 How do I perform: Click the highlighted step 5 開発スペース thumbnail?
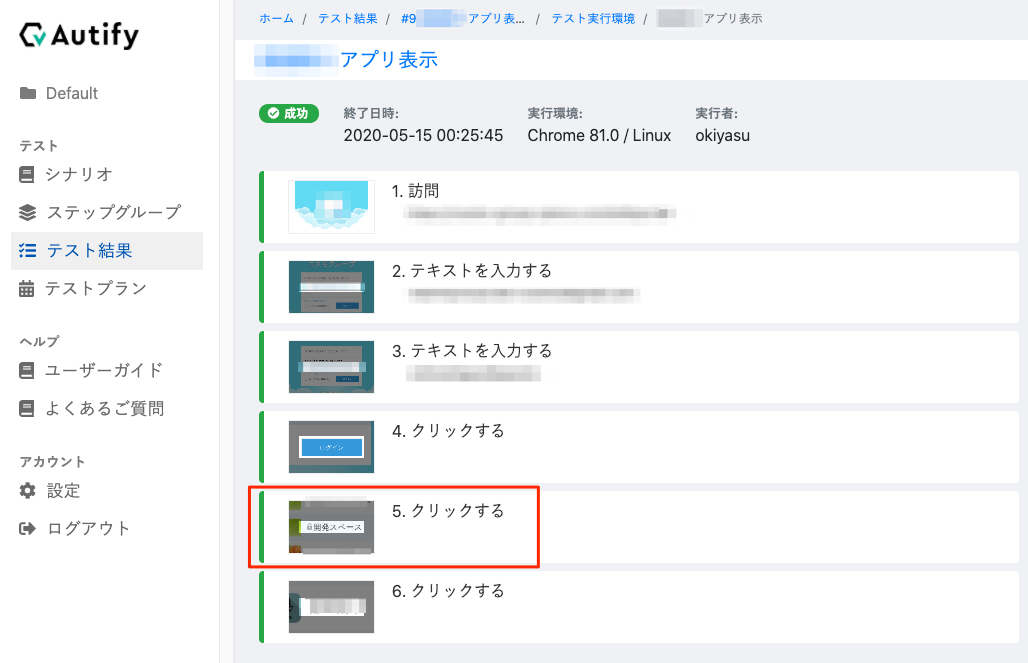coord(331,527)
